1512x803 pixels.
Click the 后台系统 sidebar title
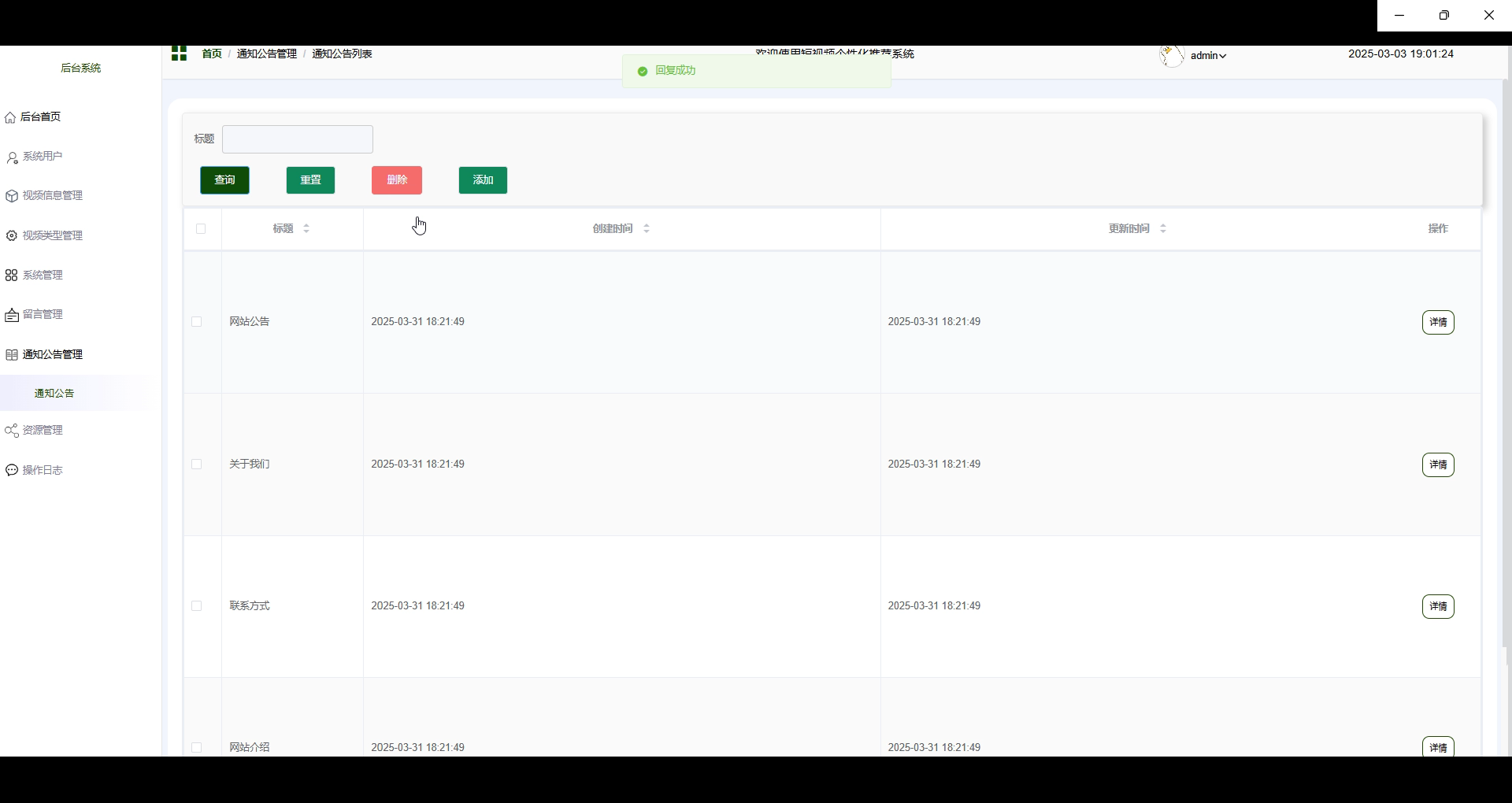[x=80, y=68]
